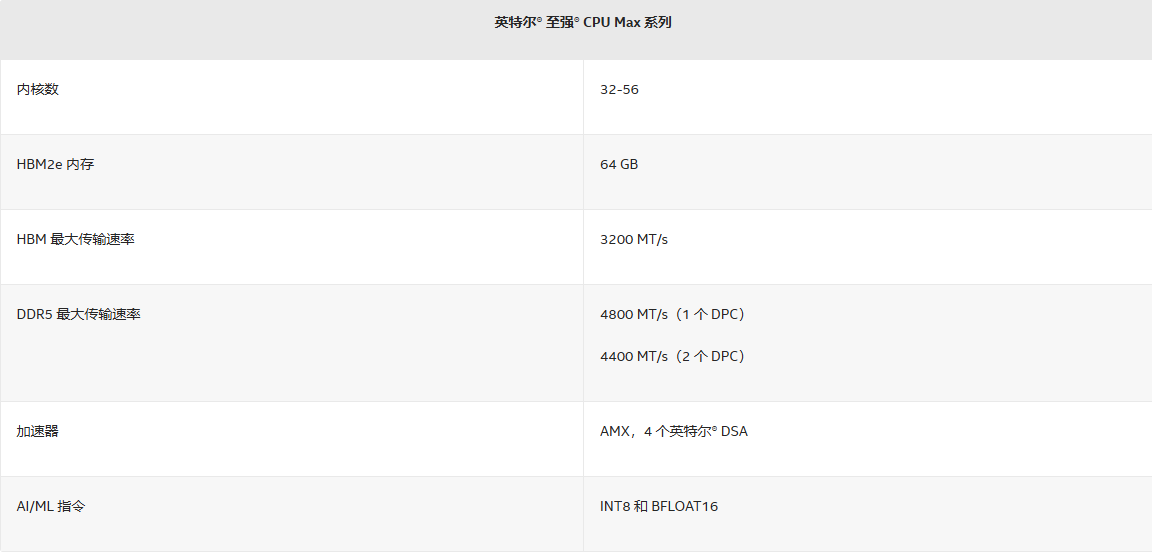Click the BFLOAT16 text
Viewport: 1152px width, 552px height.
685,506
